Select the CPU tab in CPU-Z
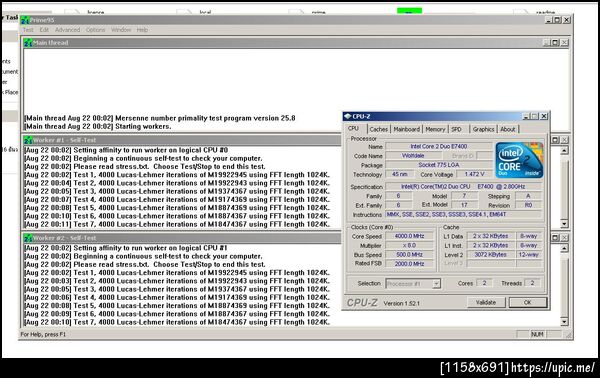The width and height of the screenshot is (600, 378). click(354, 129)
